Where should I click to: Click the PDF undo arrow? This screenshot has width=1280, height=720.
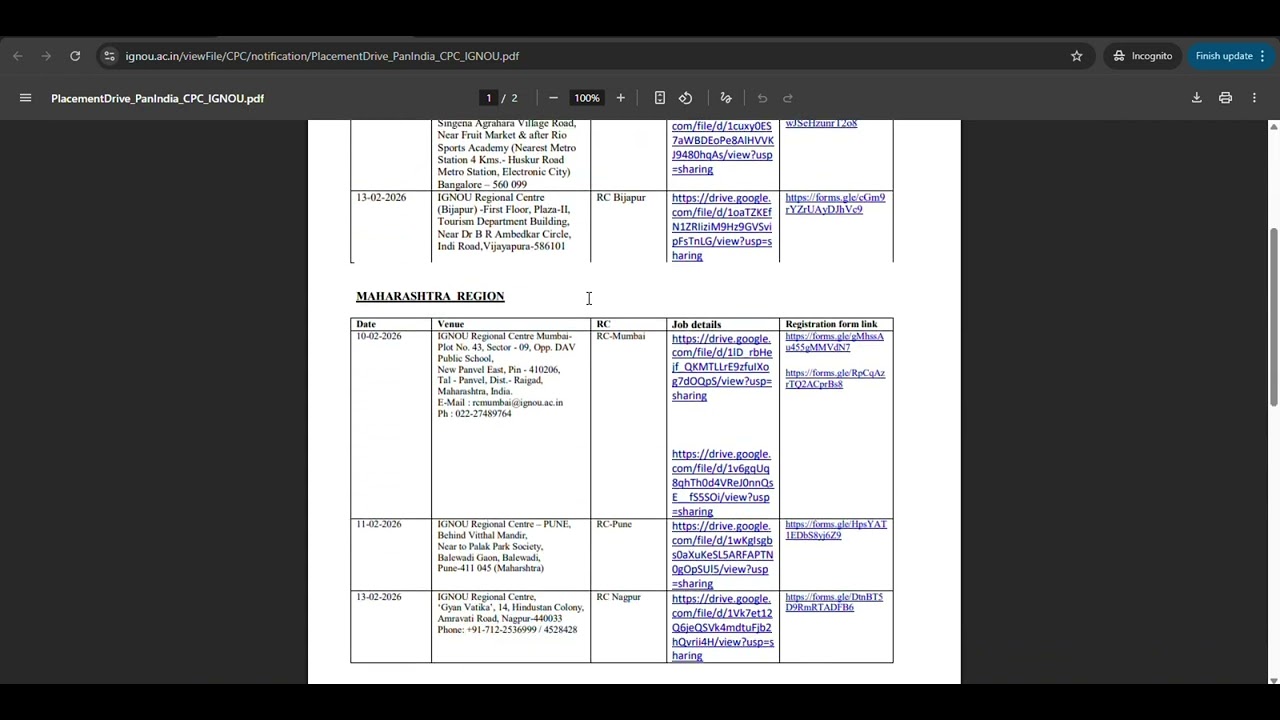pos(762,98)
